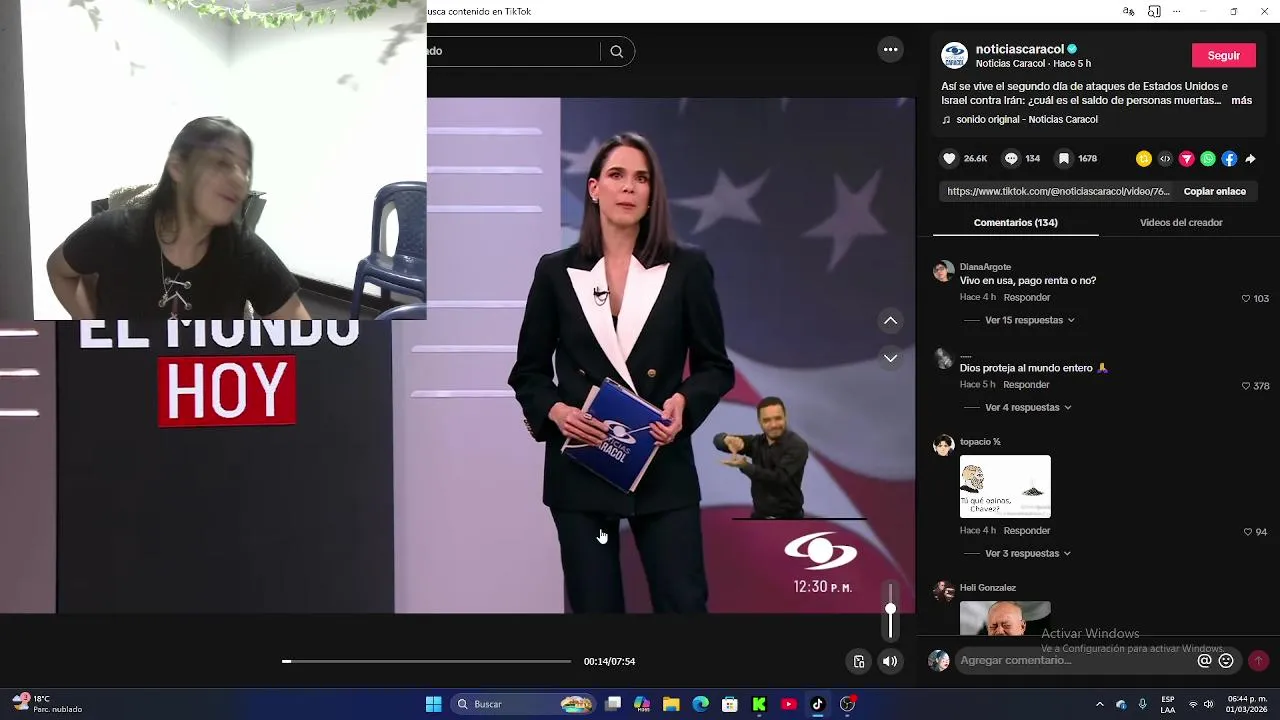The width and height of the screenshot is (1280, 720).
Task: Switch to the Videos del creador tab
Action: click(x=1181, y=222)
